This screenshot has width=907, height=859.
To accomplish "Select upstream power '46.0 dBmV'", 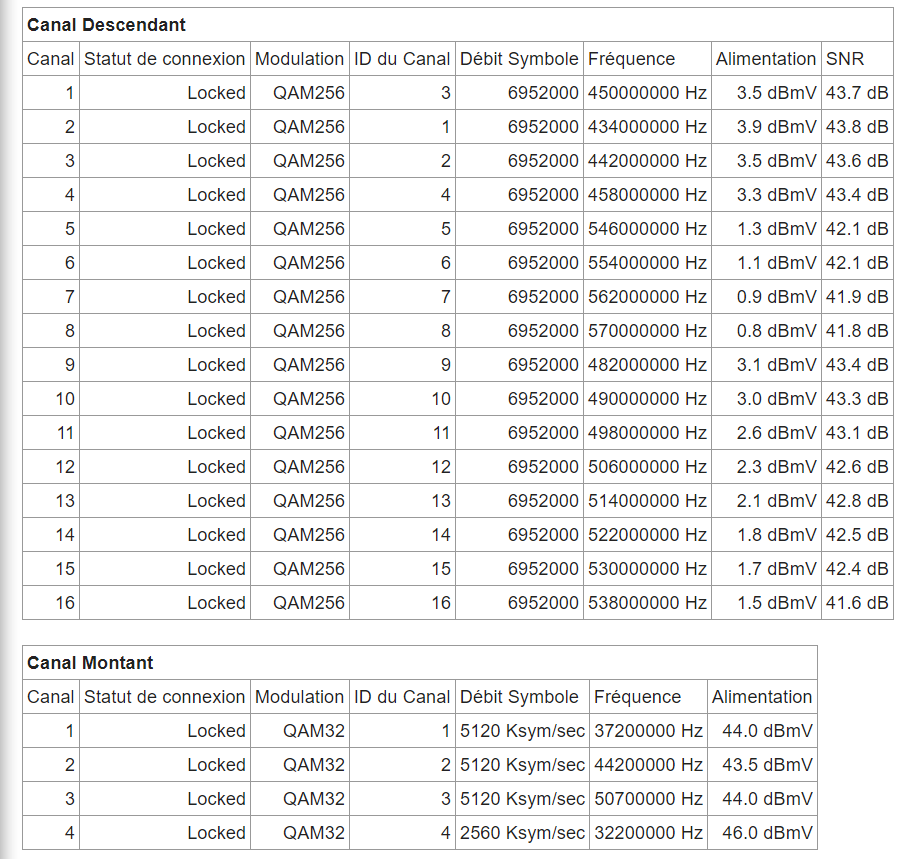I will coord(767,833).
